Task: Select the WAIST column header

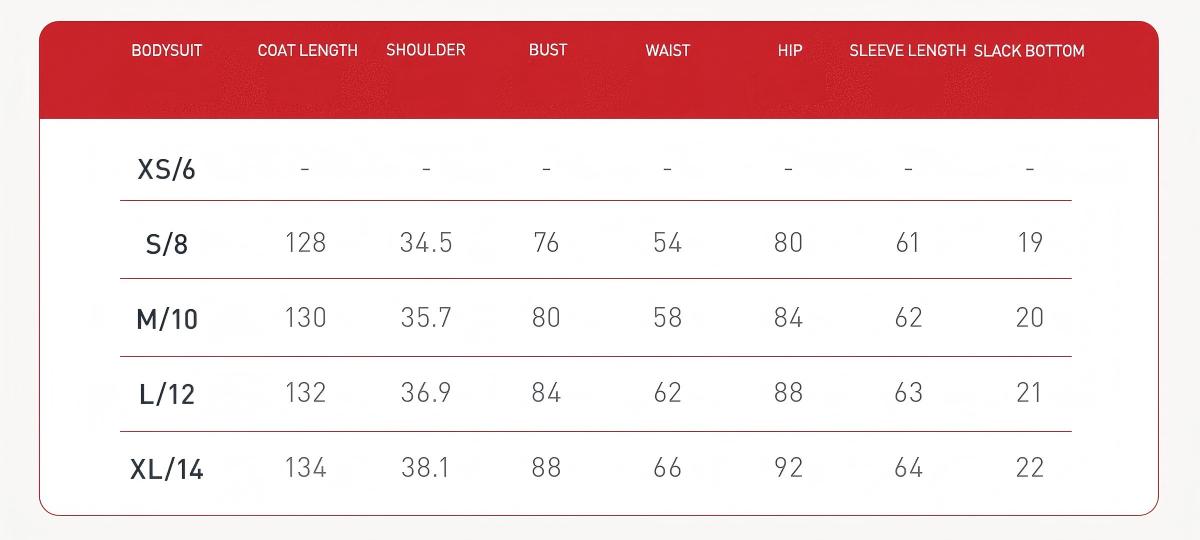Action: pyautogui.click(x=667, y=50)
